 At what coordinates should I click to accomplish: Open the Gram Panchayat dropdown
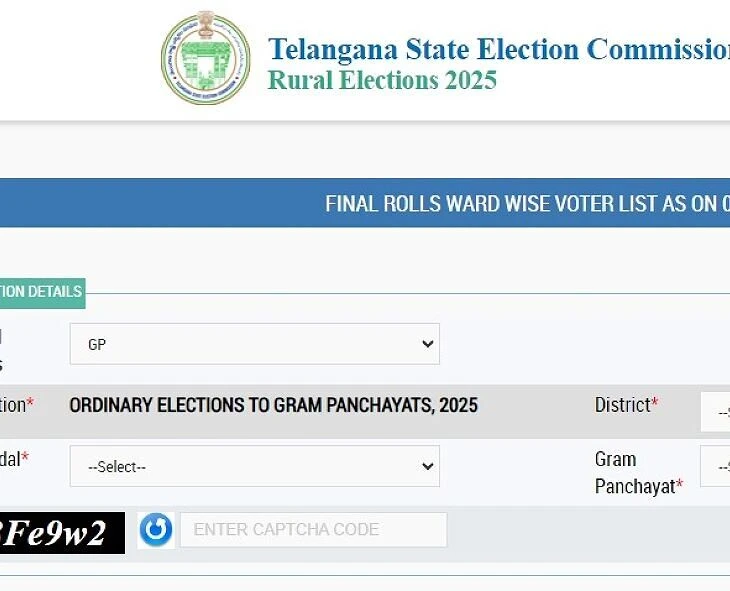point(716,466)
